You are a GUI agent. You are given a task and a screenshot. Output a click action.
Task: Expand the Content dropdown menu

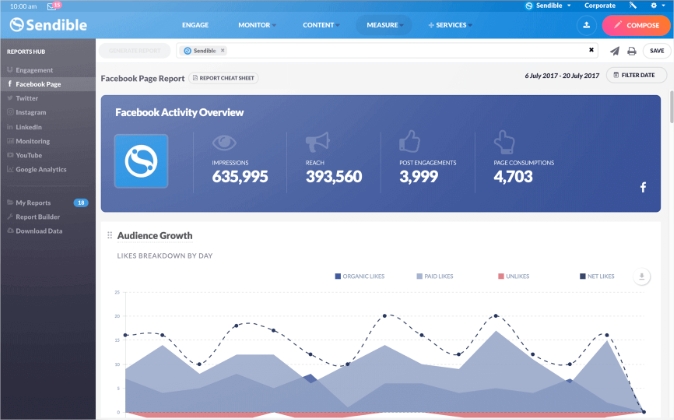click(321, 25)
